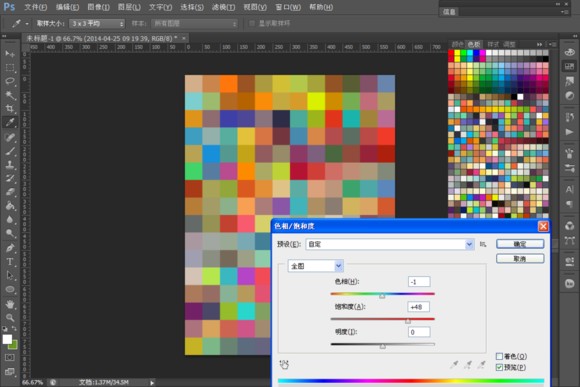Open the status bar document info arrow
This screenshot has width=580, height=387.
(152, 383)
